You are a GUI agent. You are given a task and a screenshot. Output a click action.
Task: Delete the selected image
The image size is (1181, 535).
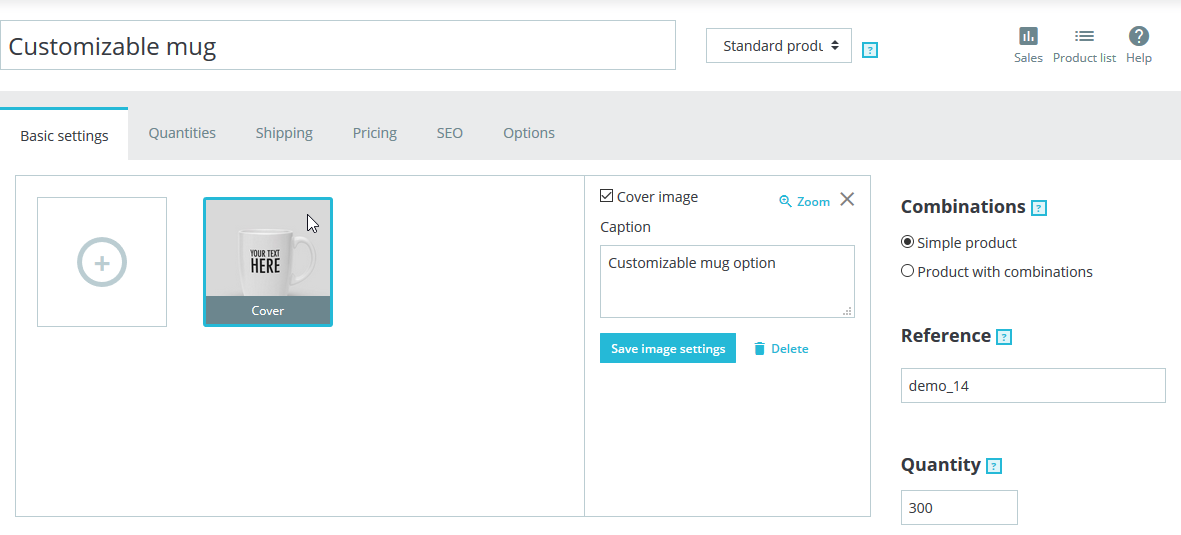781,349
